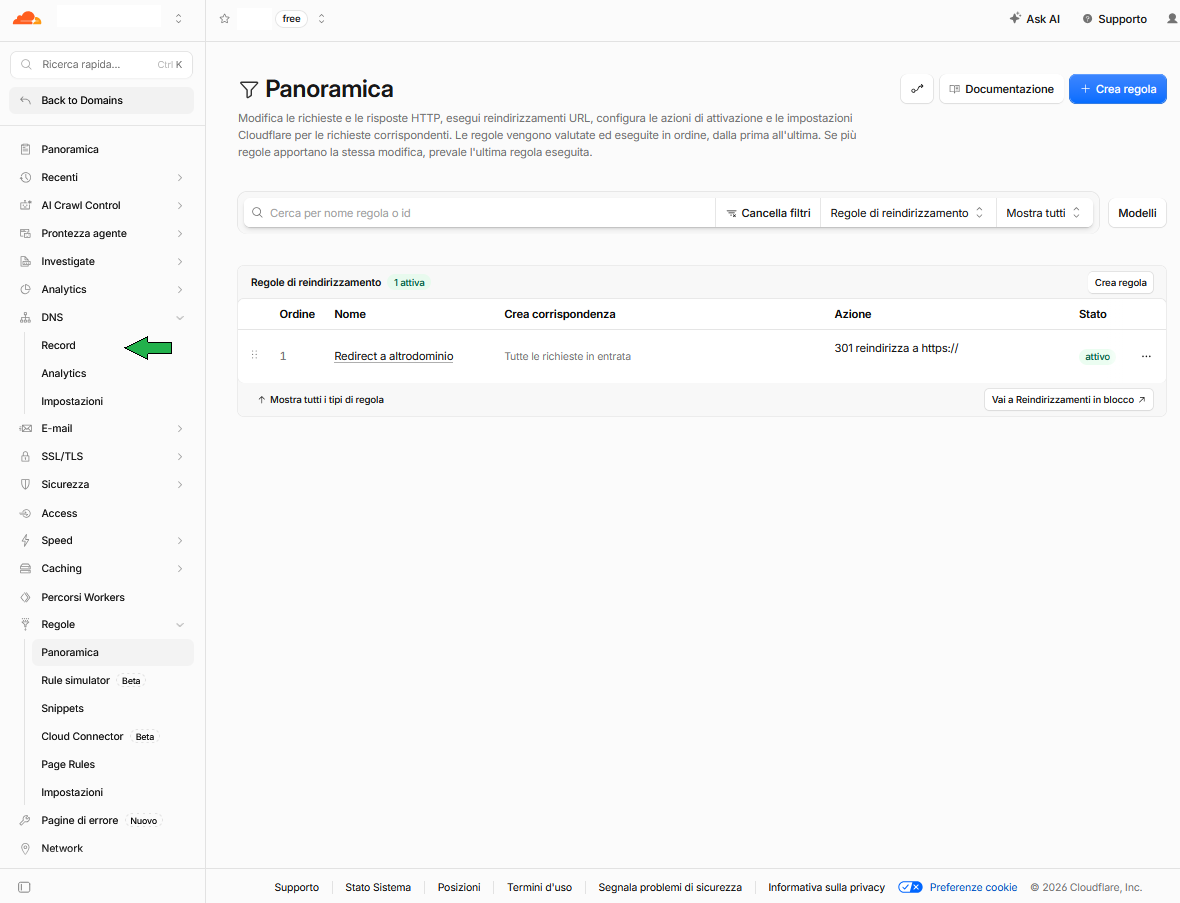Viewport: 1180px width, 903px height.
Task: Click the Pagine di errore wrench icon
Action: tap(26, 820)
